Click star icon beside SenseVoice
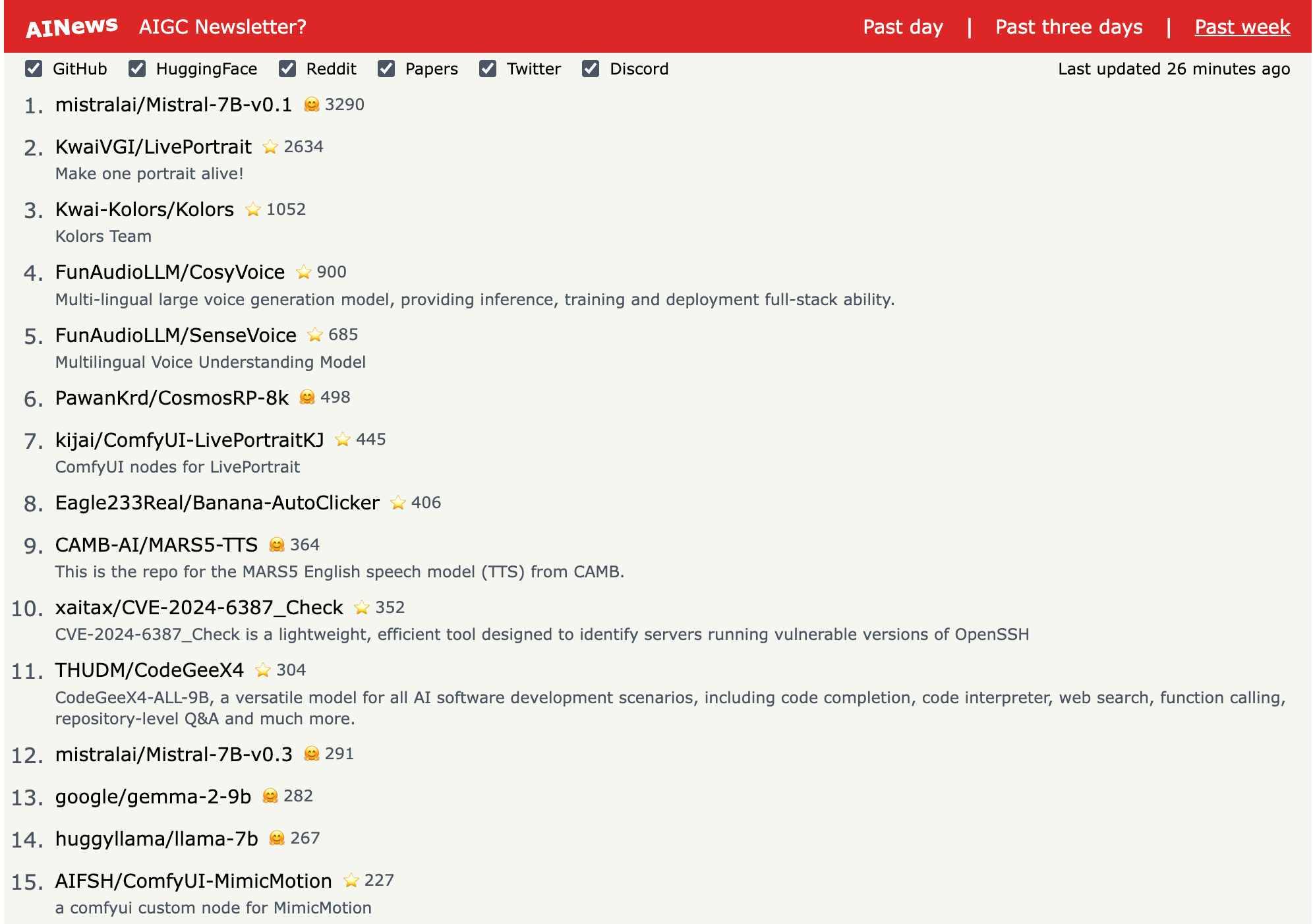1313x924 pixels. (x=316, y=335)
